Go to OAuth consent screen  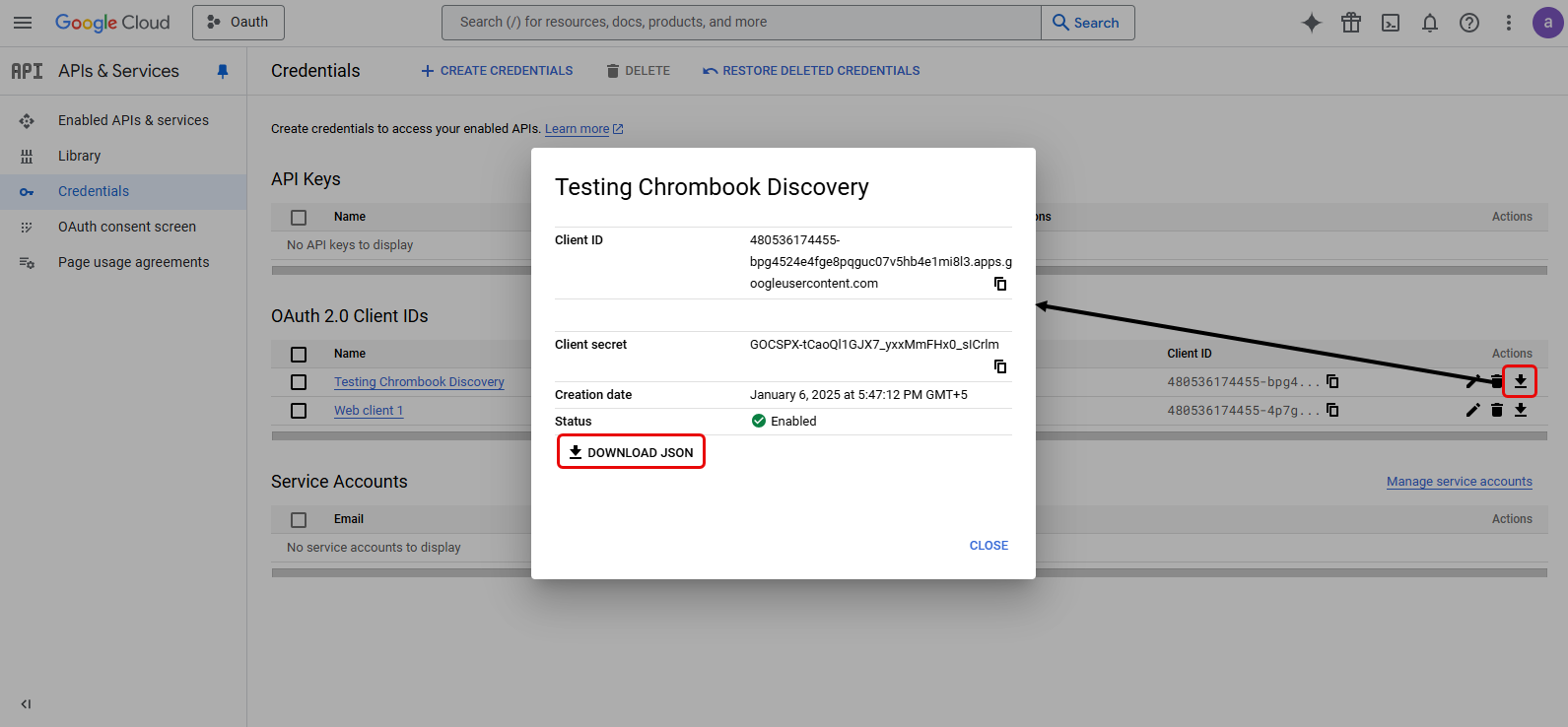126,227
